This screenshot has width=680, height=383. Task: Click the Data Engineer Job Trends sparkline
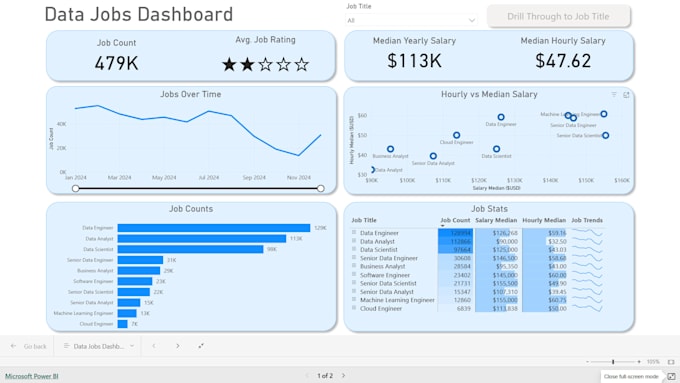[x=587, y=232]
